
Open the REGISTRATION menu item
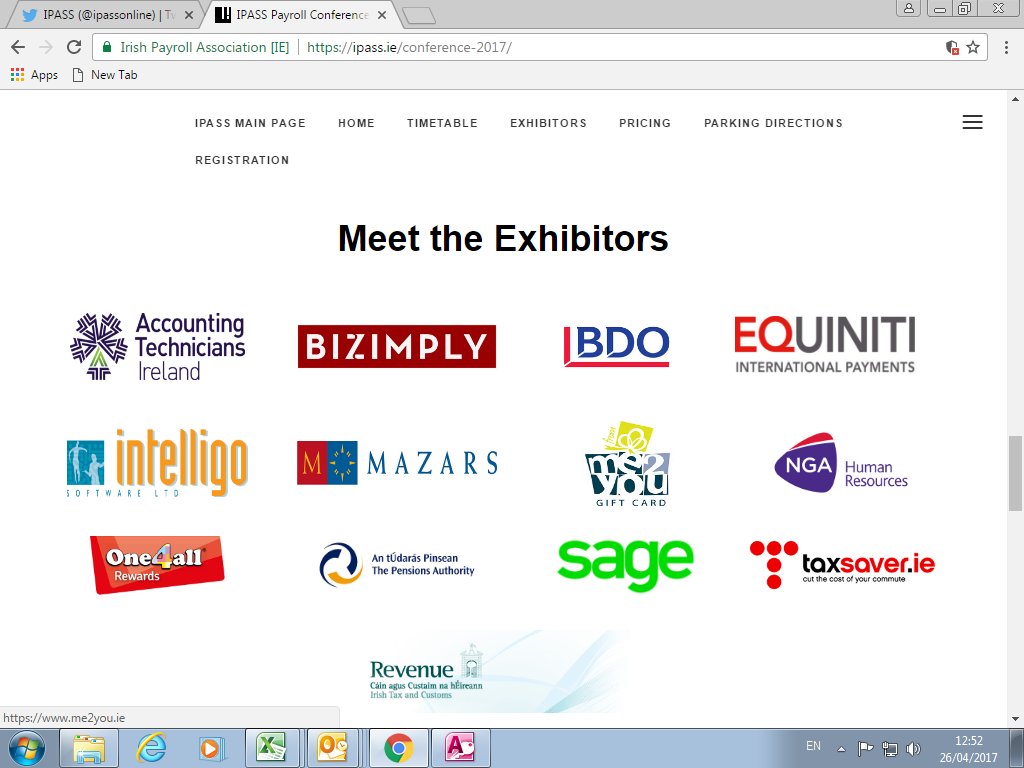(242, 160)
